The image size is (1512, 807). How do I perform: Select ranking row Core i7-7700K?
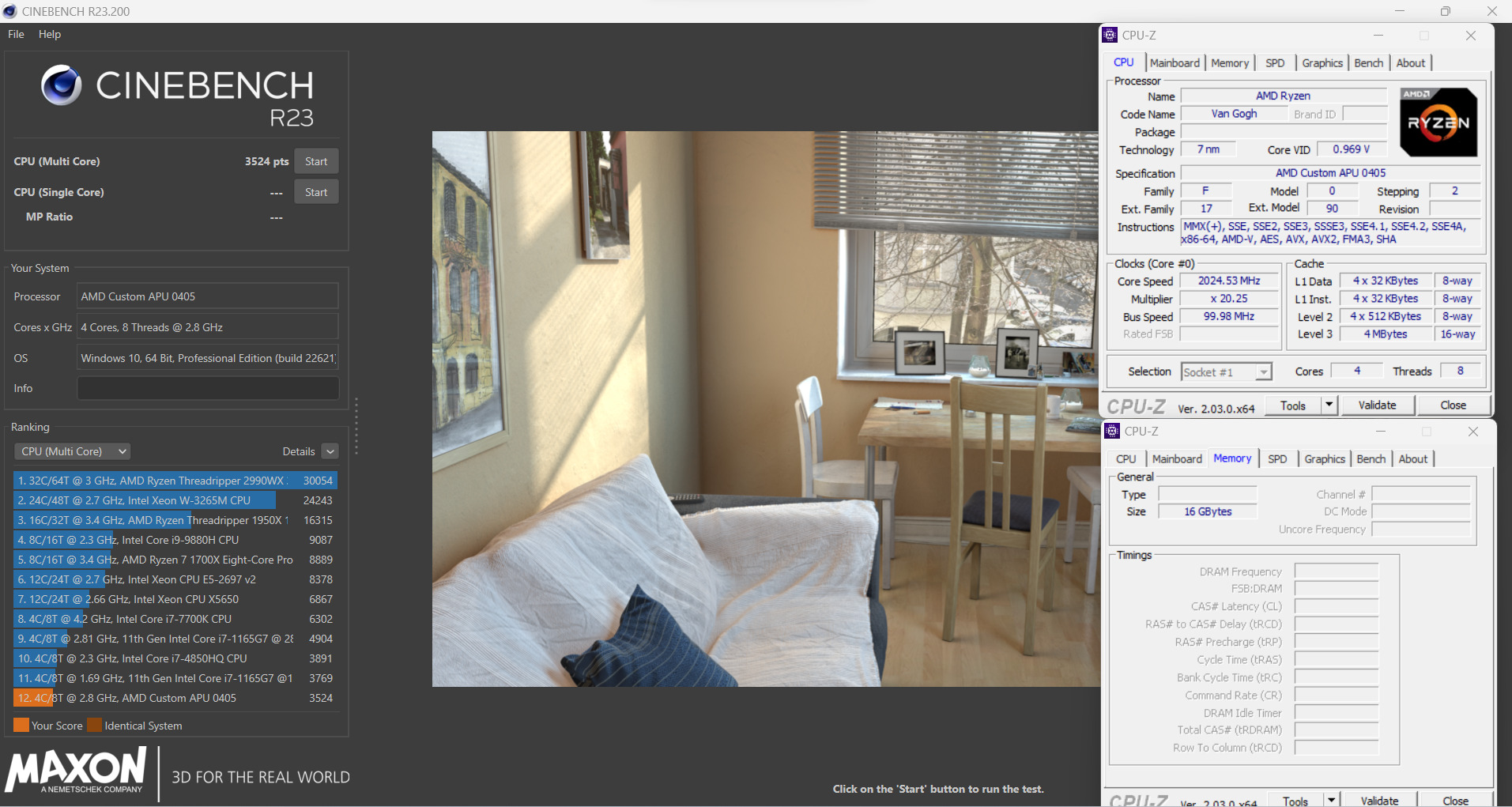pos(175,619)
